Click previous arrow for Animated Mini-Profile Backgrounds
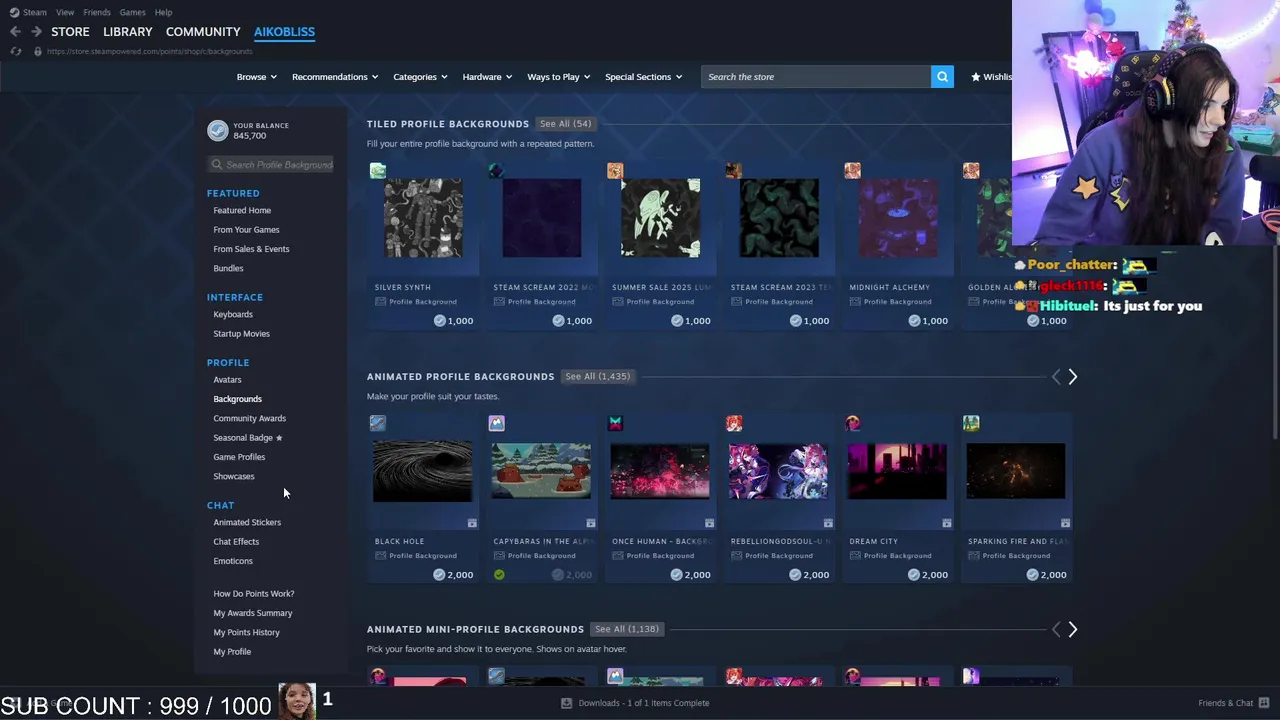Image resolution: width=1280 pixels, height=720 pixels. coord(1056,630)
